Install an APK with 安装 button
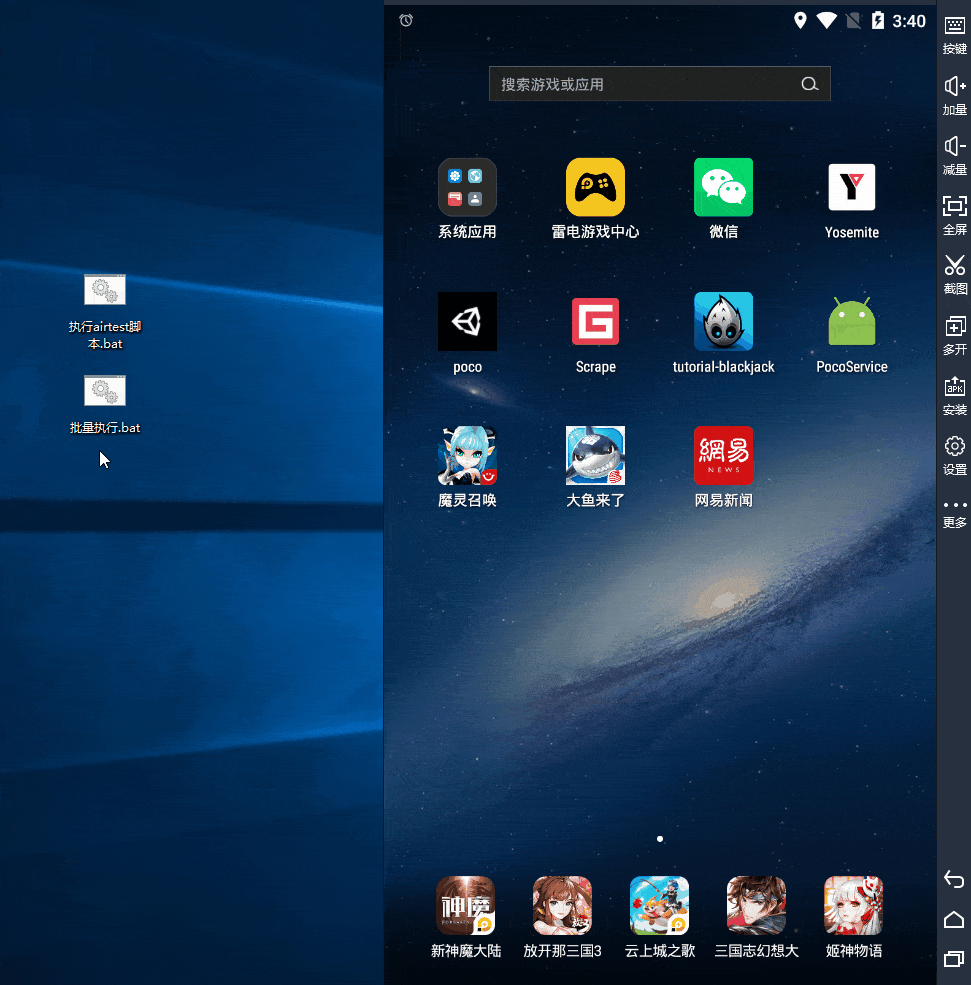The image size is (971, 985). tap(955, 396)
